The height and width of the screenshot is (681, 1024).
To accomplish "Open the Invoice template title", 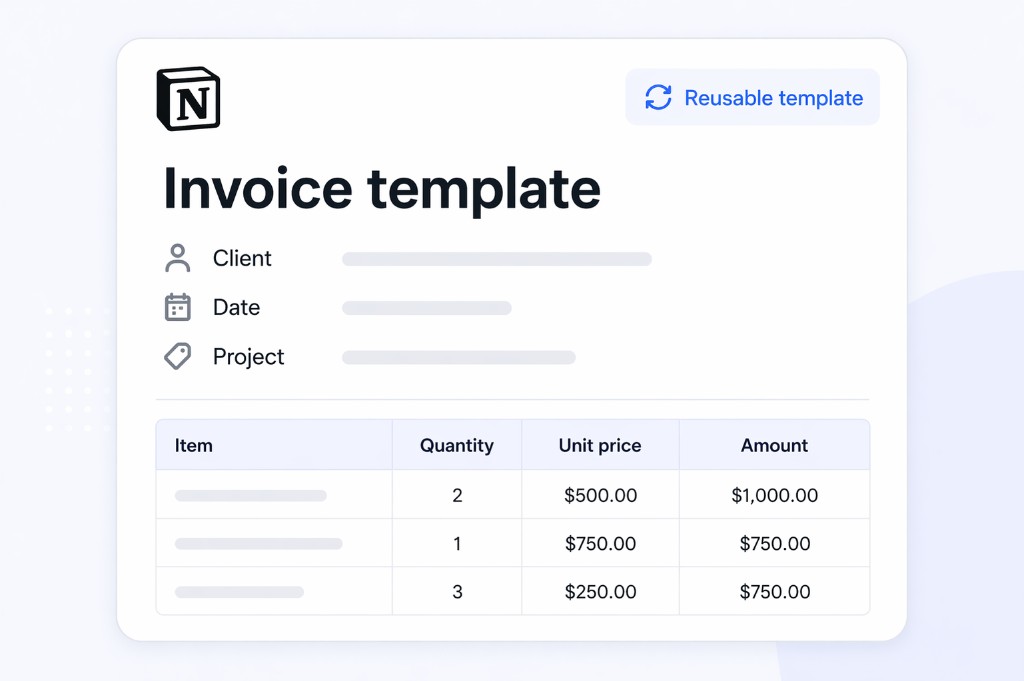I will (381, 189).
